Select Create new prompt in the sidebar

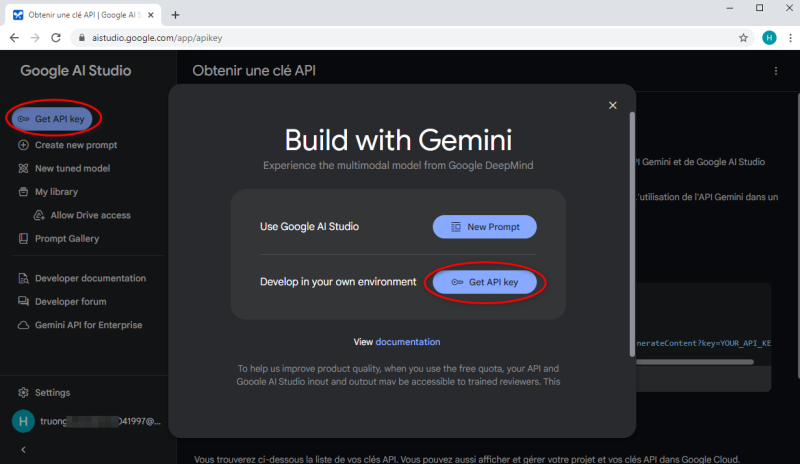click(76, 145)
